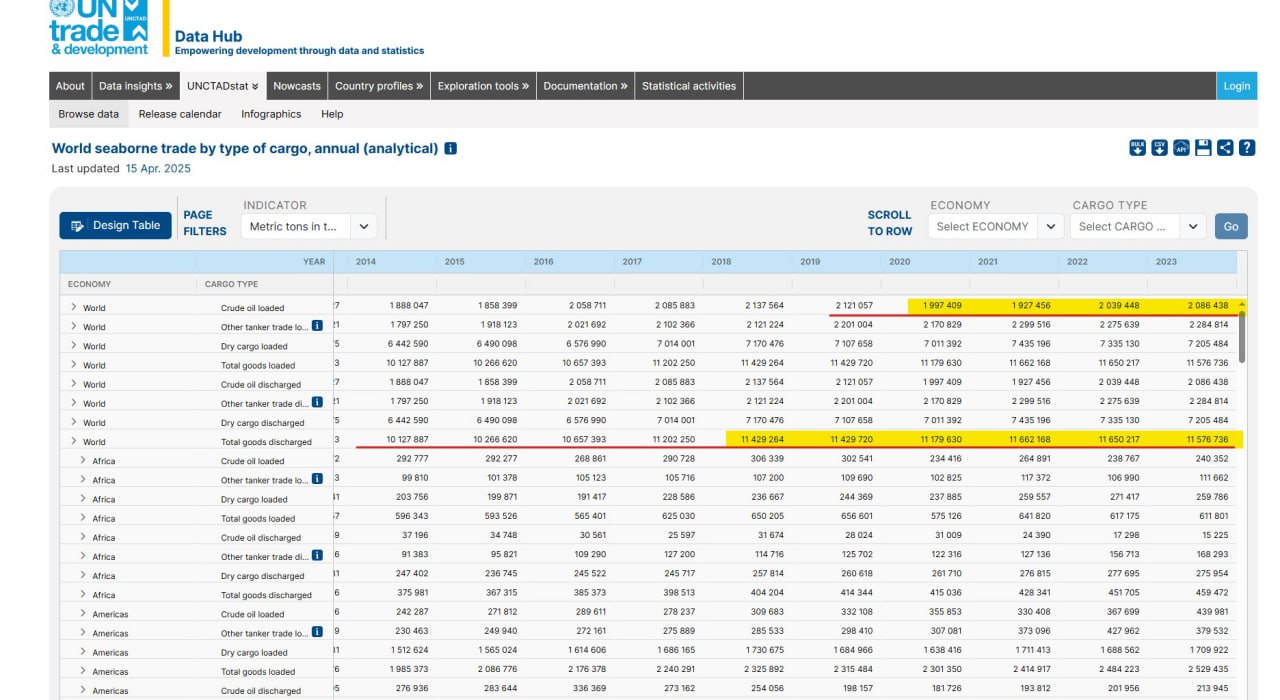
Task: Open help via the question mark icon
Action: click(x=1247, y=148)
